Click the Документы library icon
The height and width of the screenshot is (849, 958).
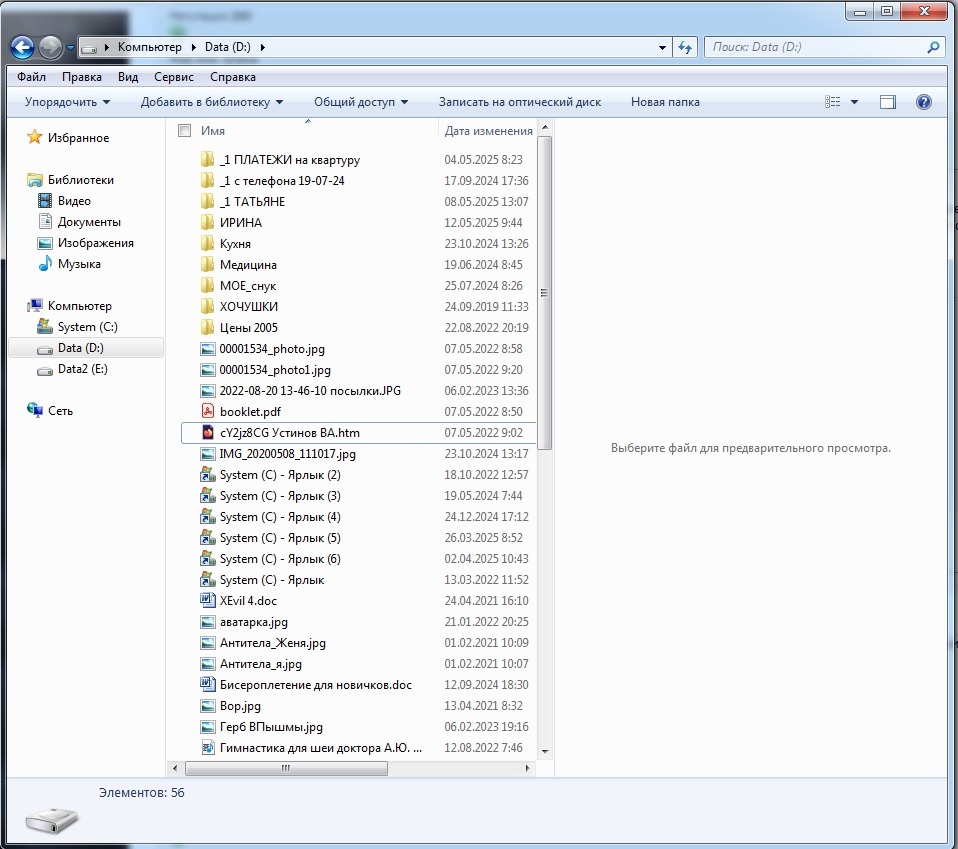point(45,221)
